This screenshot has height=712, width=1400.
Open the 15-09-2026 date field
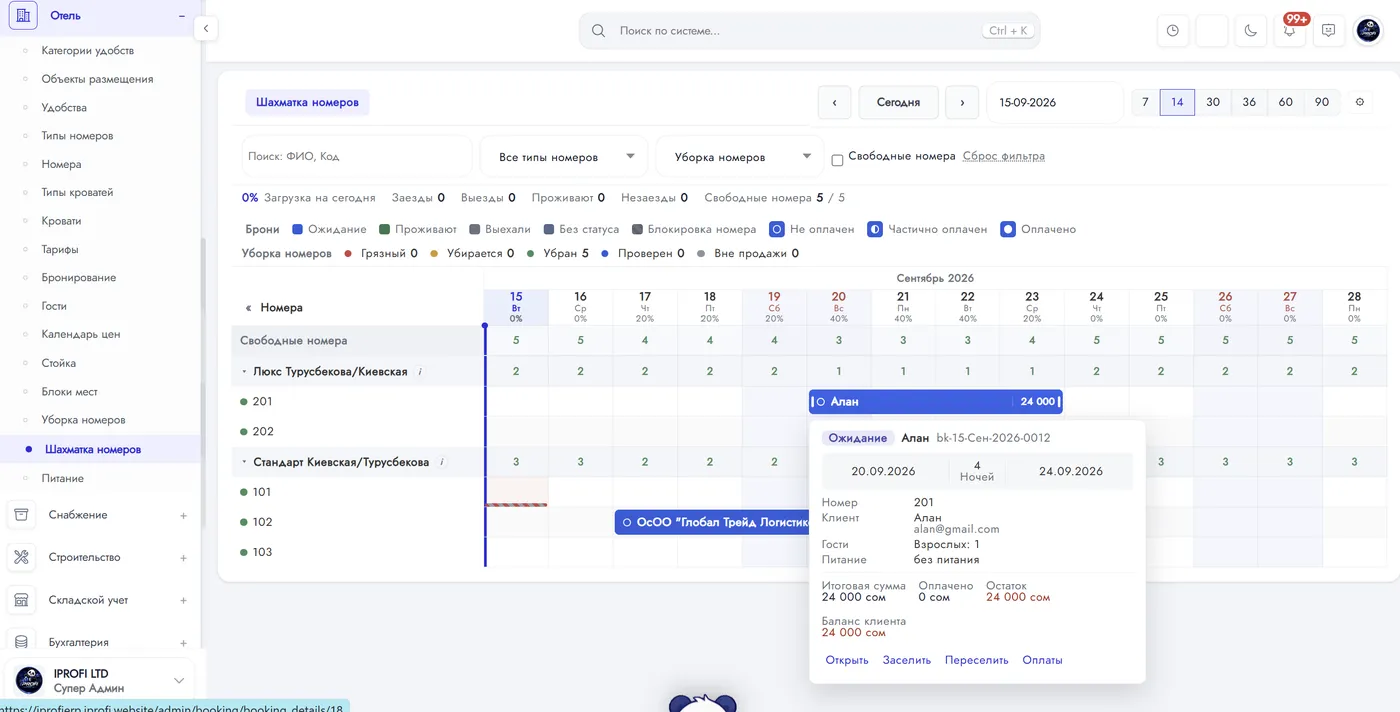[1055, 102]
